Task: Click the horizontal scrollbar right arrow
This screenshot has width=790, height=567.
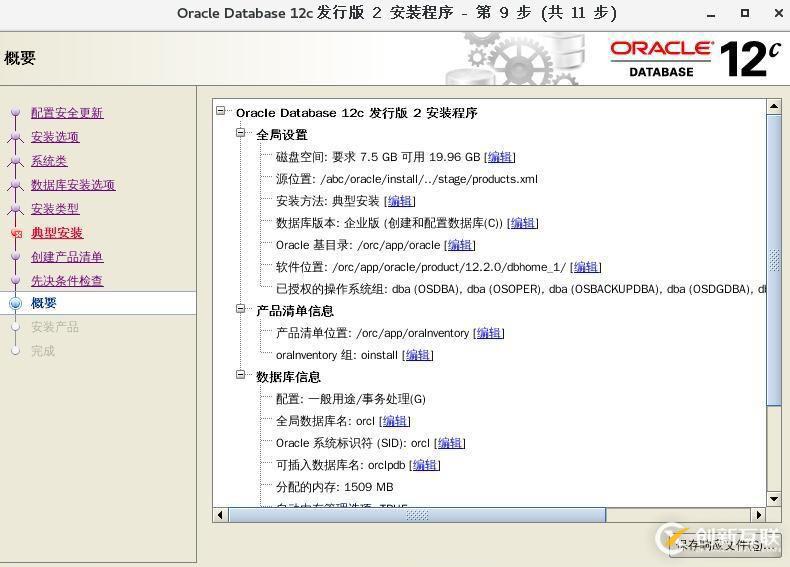Action: pyautogui.click(x=759, y=515)
